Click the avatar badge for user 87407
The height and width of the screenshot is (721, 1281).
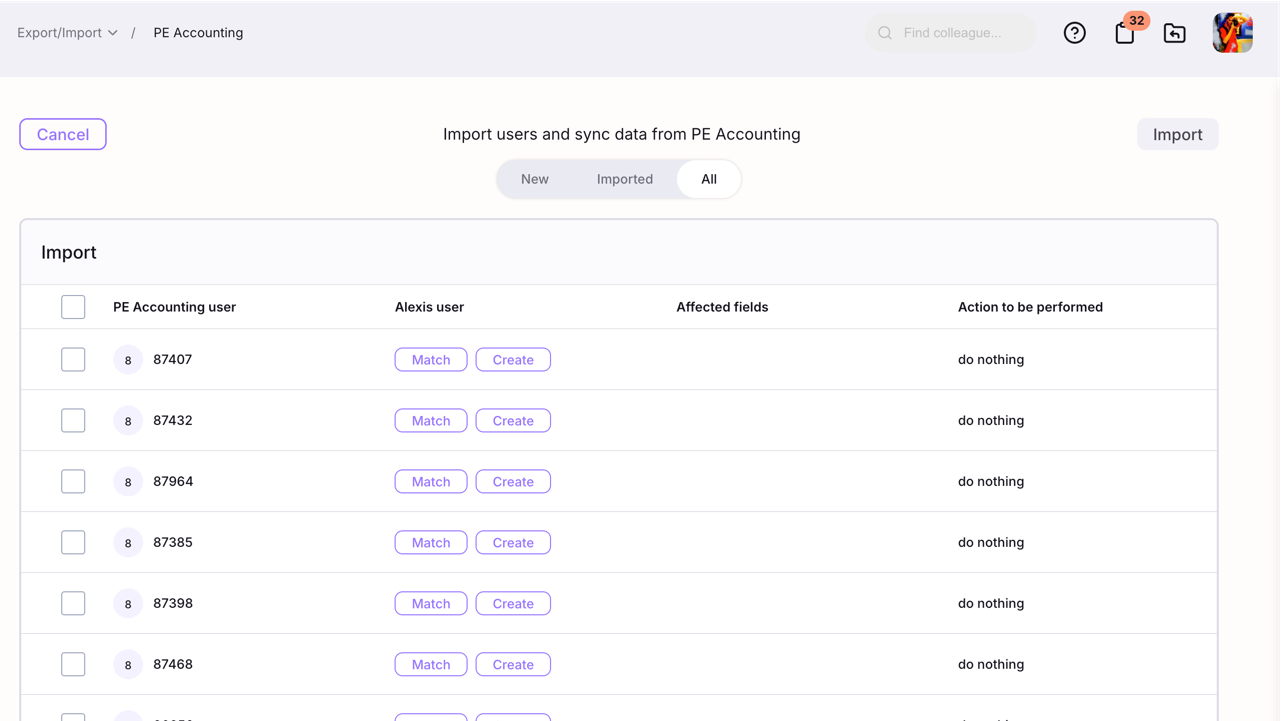128,360
